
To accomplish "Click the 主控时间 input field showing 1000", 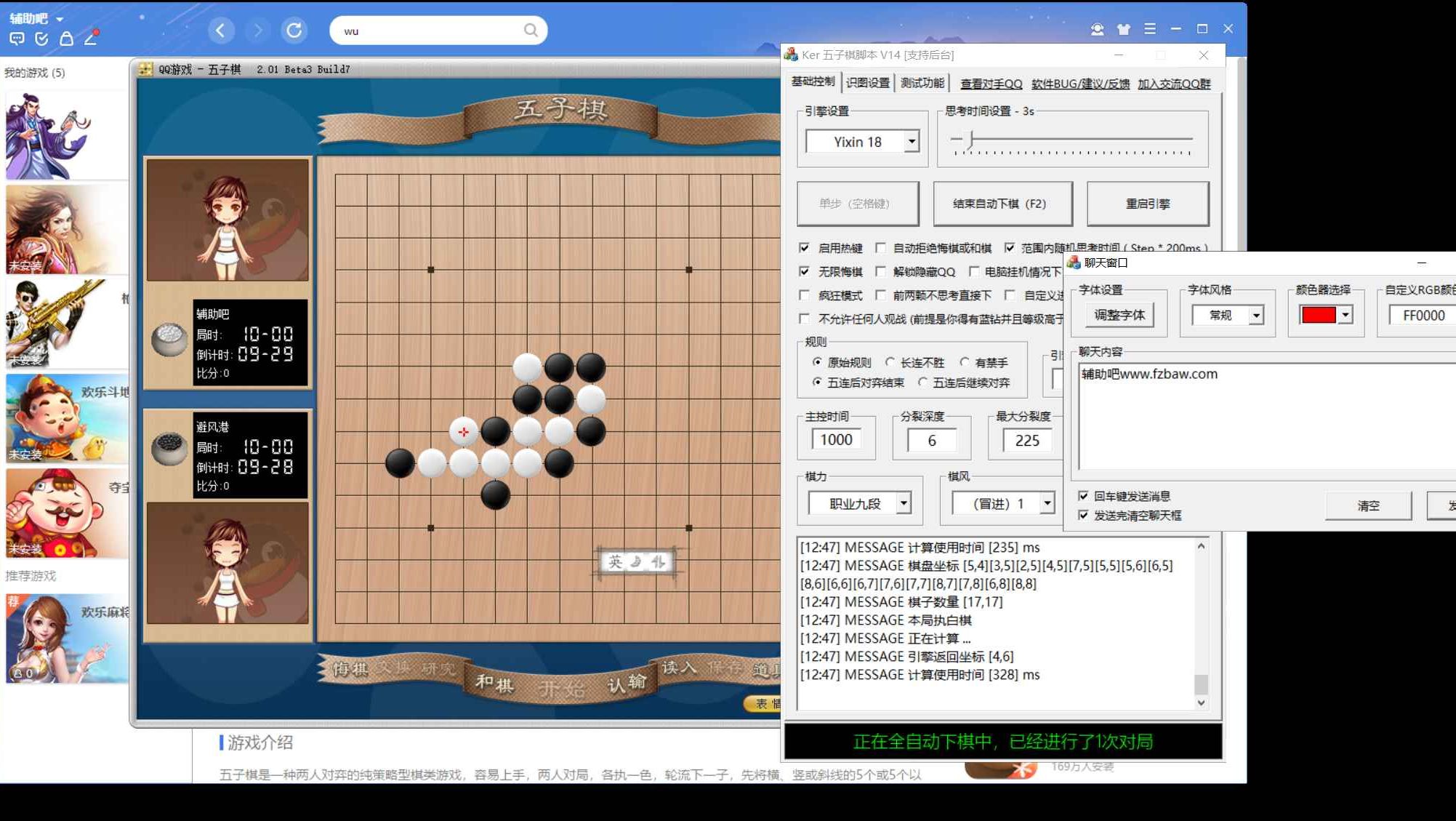I will click(x=836, y=439).
